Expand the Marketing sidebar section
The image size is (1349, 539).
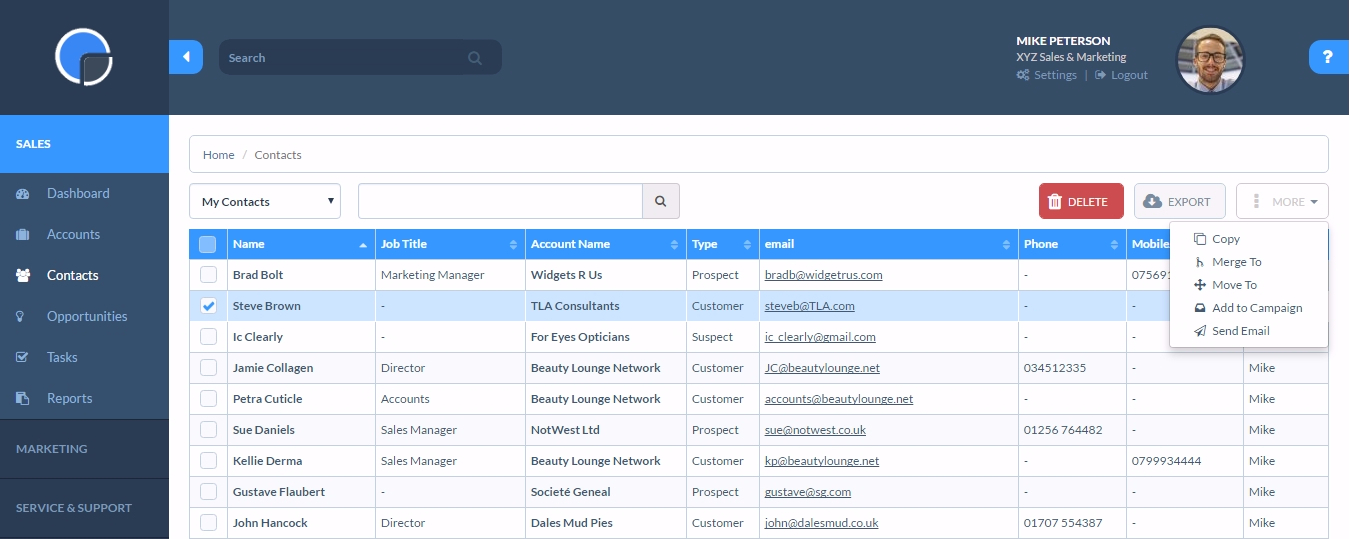84,449
